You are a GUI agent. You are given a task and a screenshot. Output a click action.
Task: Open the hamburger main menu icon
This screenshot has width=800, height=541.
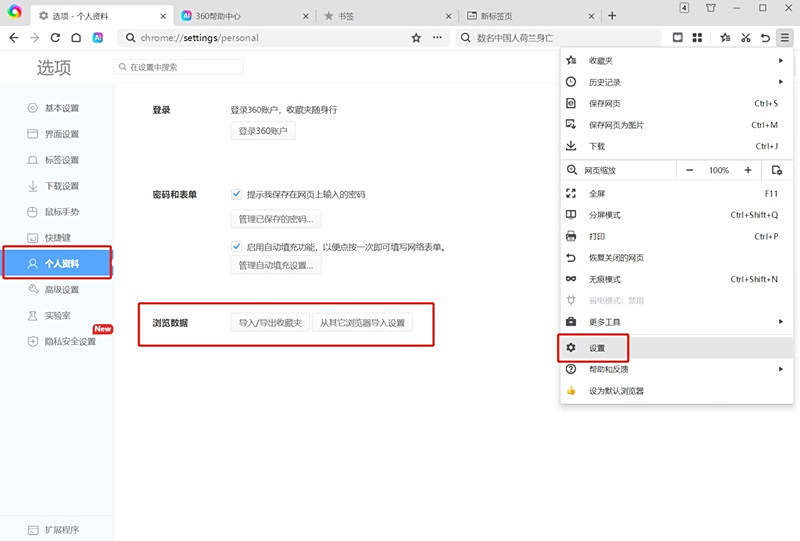784,37
